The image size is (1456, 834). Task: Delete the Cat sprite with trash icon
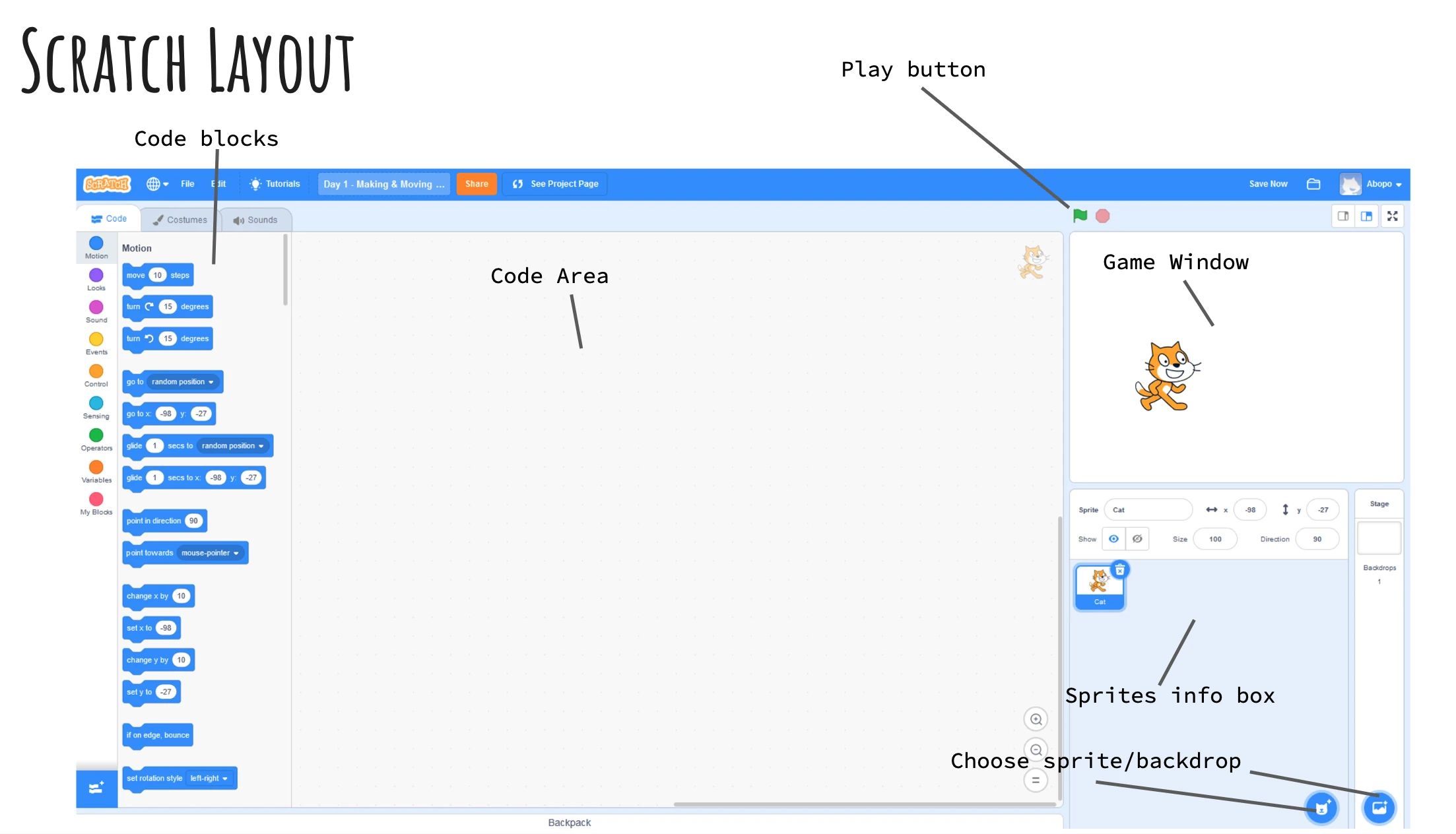[1120, 569]
